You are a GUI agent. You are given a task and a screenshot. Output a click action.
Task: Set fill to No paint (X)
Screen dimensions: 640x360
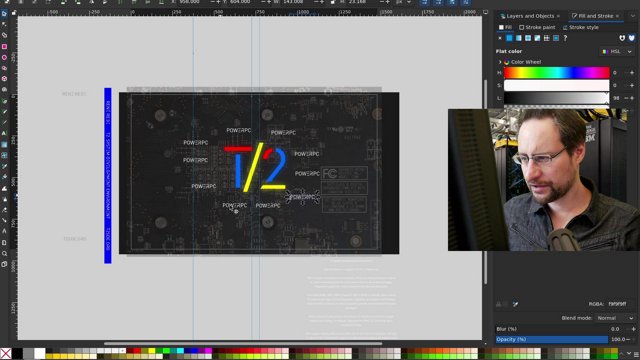pyautogui.click(x=500, y=38)
